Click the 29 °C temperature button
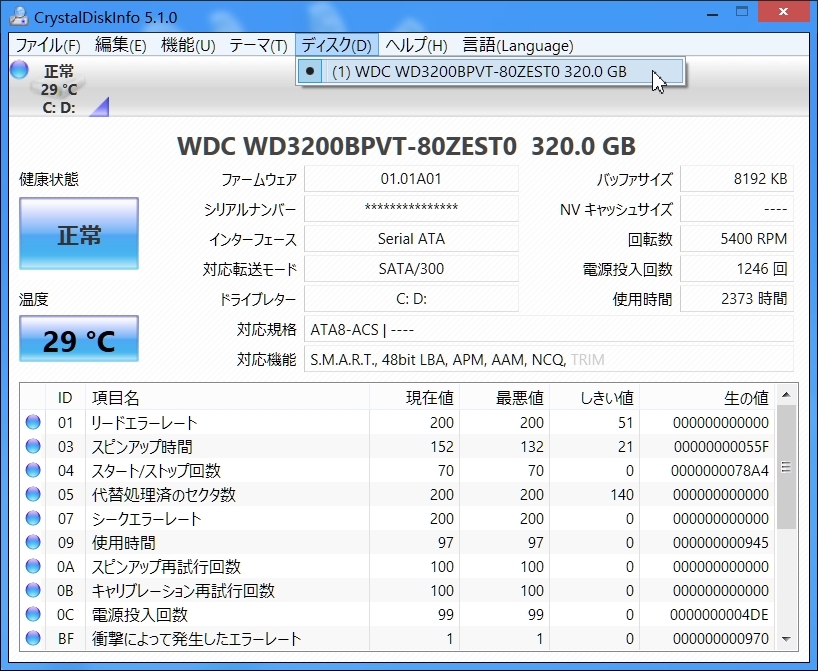This screenshot has height=671, width=818. [x=79, y=341]
